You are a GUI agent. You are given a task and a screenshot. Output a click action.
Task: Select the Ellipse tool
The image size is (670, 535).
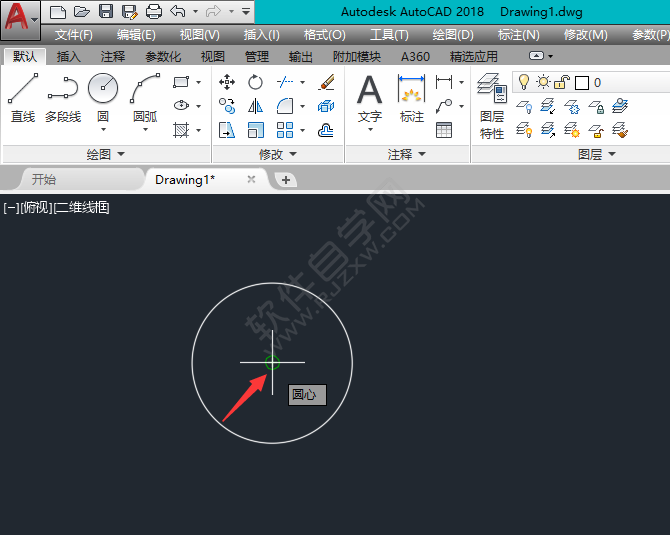(x=181, y=106)
